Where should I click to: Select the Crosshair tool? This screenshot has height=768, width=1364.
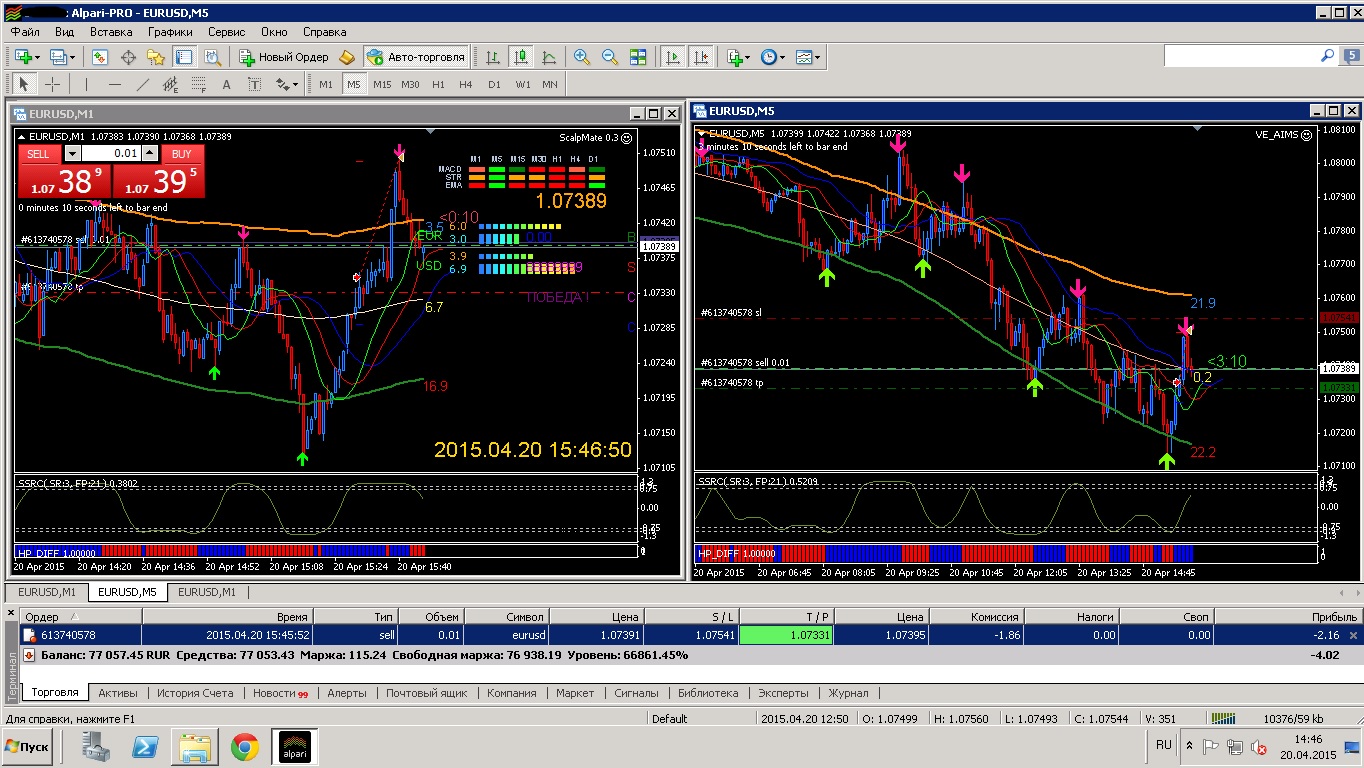[x=52, y=84]
